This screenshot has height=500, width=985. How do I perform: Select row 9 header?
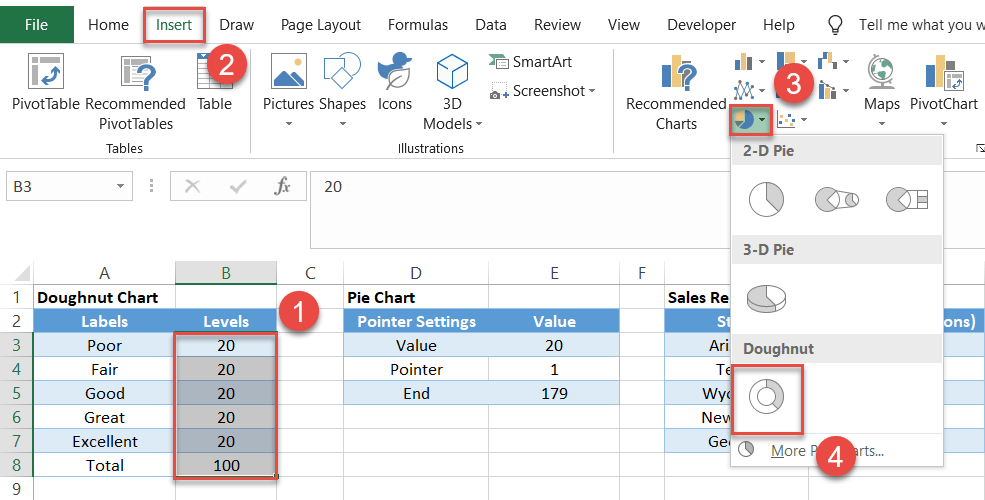click(x=16, y=489)
